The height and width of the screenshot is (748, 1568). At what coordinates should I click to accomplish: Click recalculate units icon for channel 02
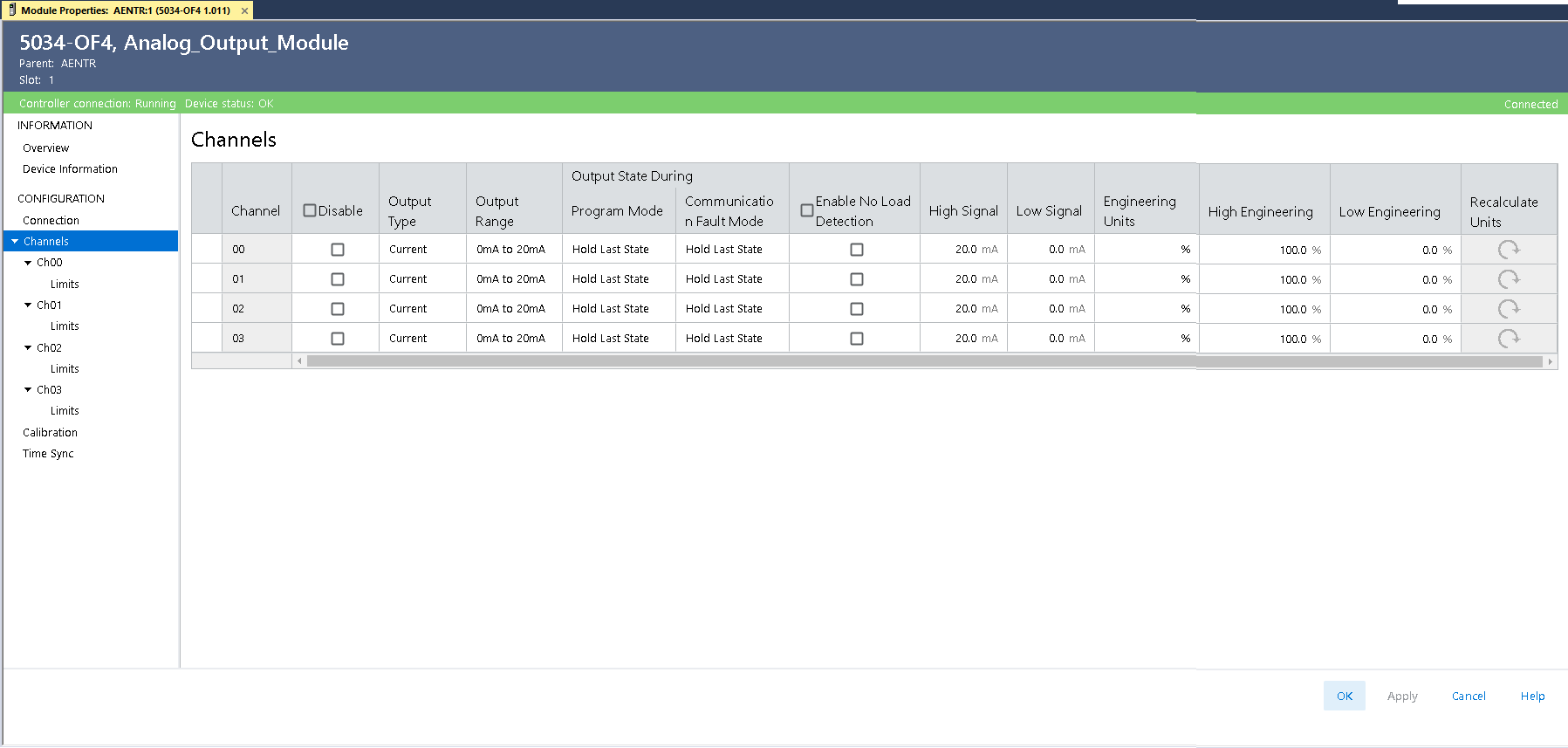pyautogui.click(x=1509, y=309)
